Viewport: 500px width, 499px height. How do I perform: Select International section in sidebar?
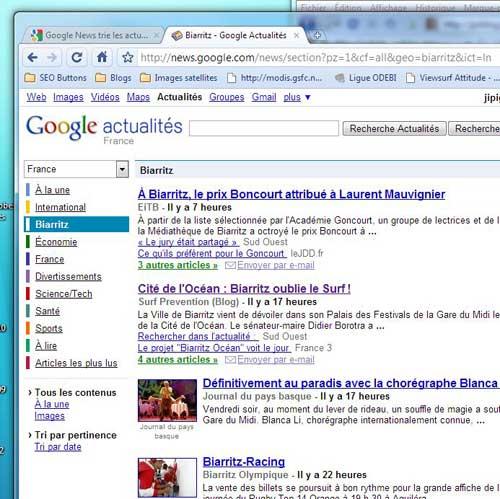(60, 207)
